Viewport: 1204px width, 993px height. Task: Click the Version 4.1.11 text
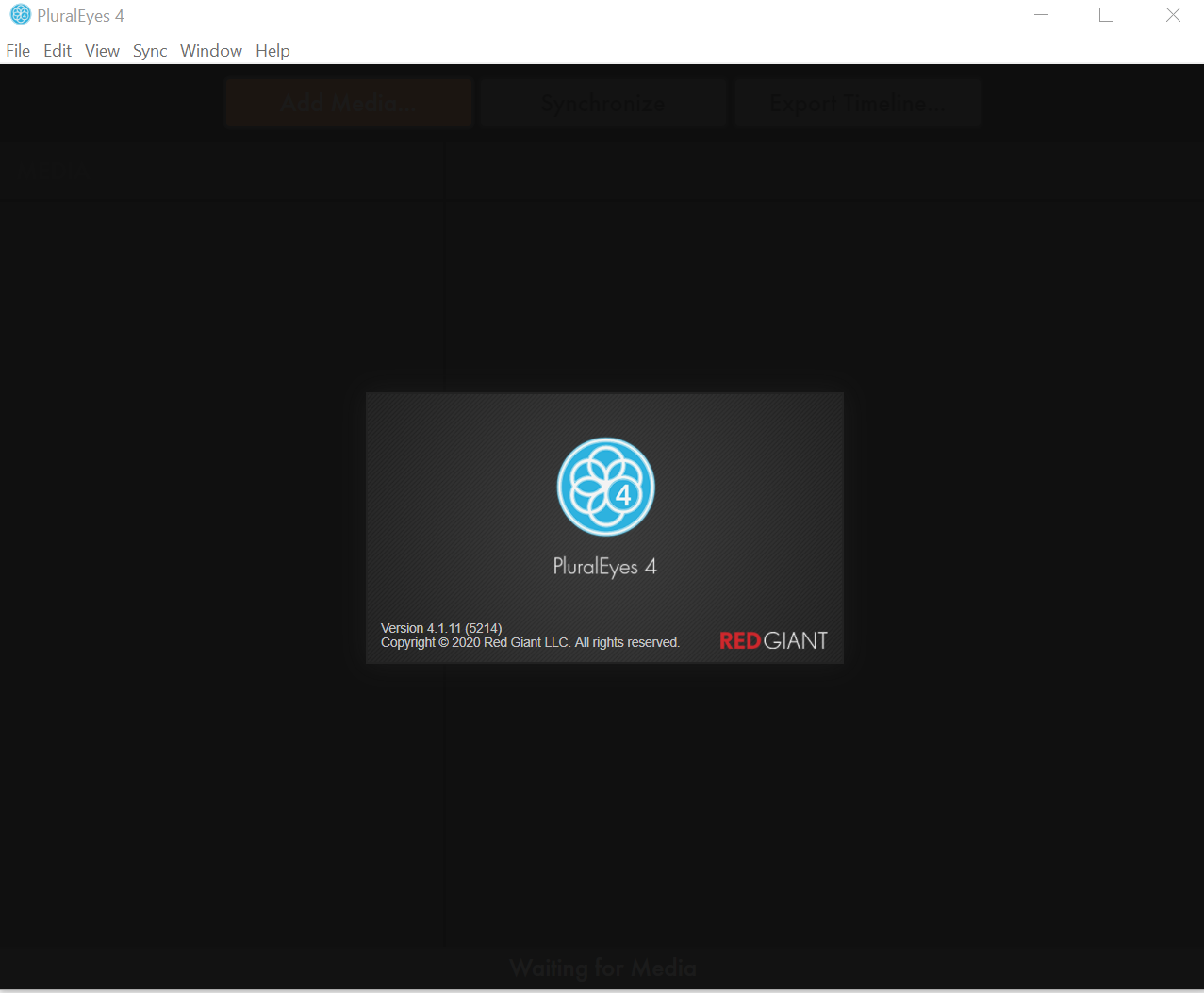[x=440, y=628]
